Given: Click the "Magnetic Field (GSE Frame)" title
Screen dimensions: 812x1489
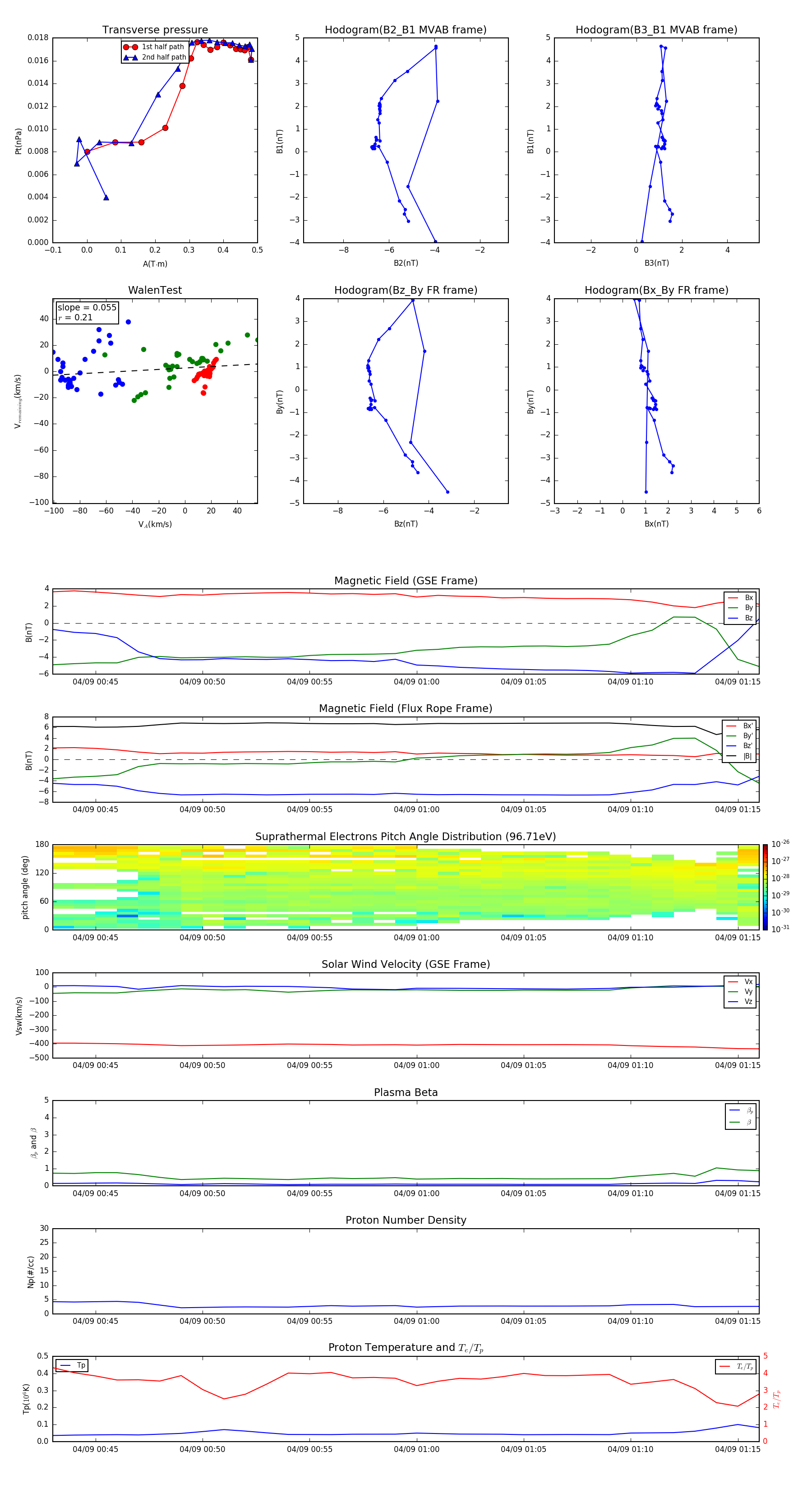Looking at the screenshot, I should point(406,581).
